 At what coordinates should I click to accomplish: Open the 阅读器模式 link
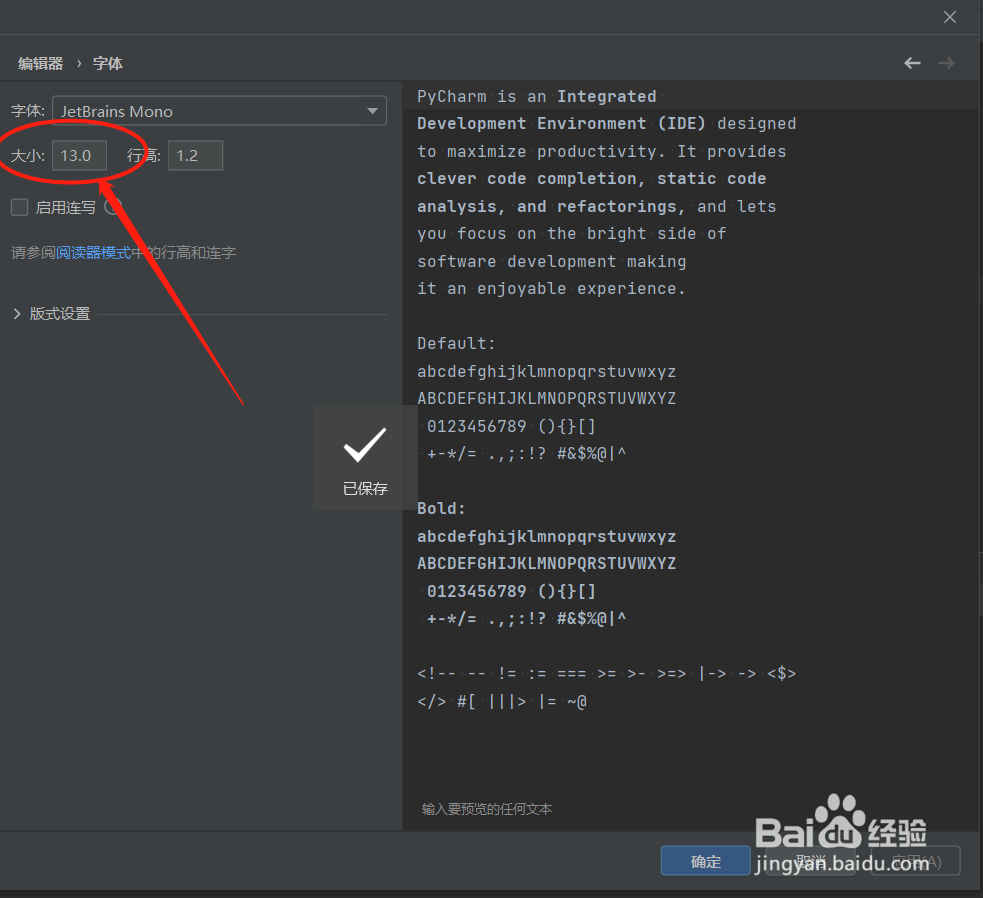[93, 253]
